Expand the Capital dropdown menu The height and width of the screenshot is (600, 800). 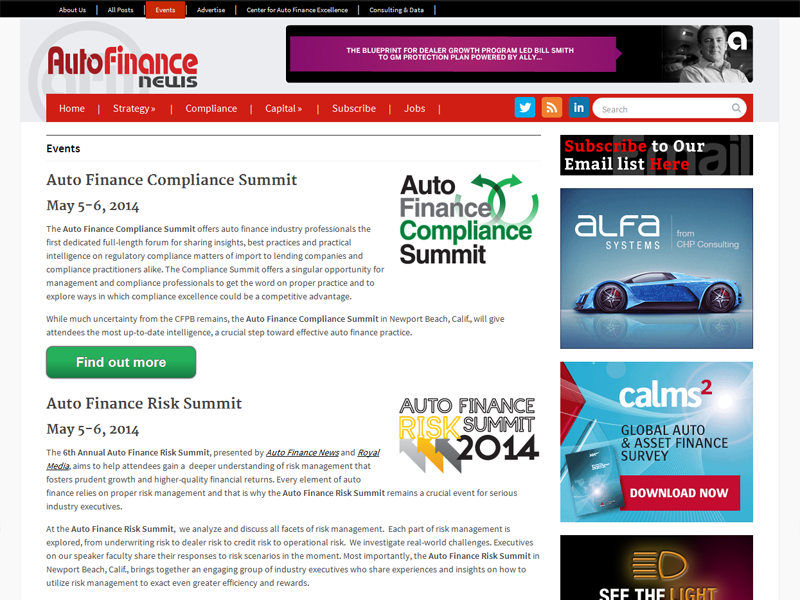click(284, 108)
